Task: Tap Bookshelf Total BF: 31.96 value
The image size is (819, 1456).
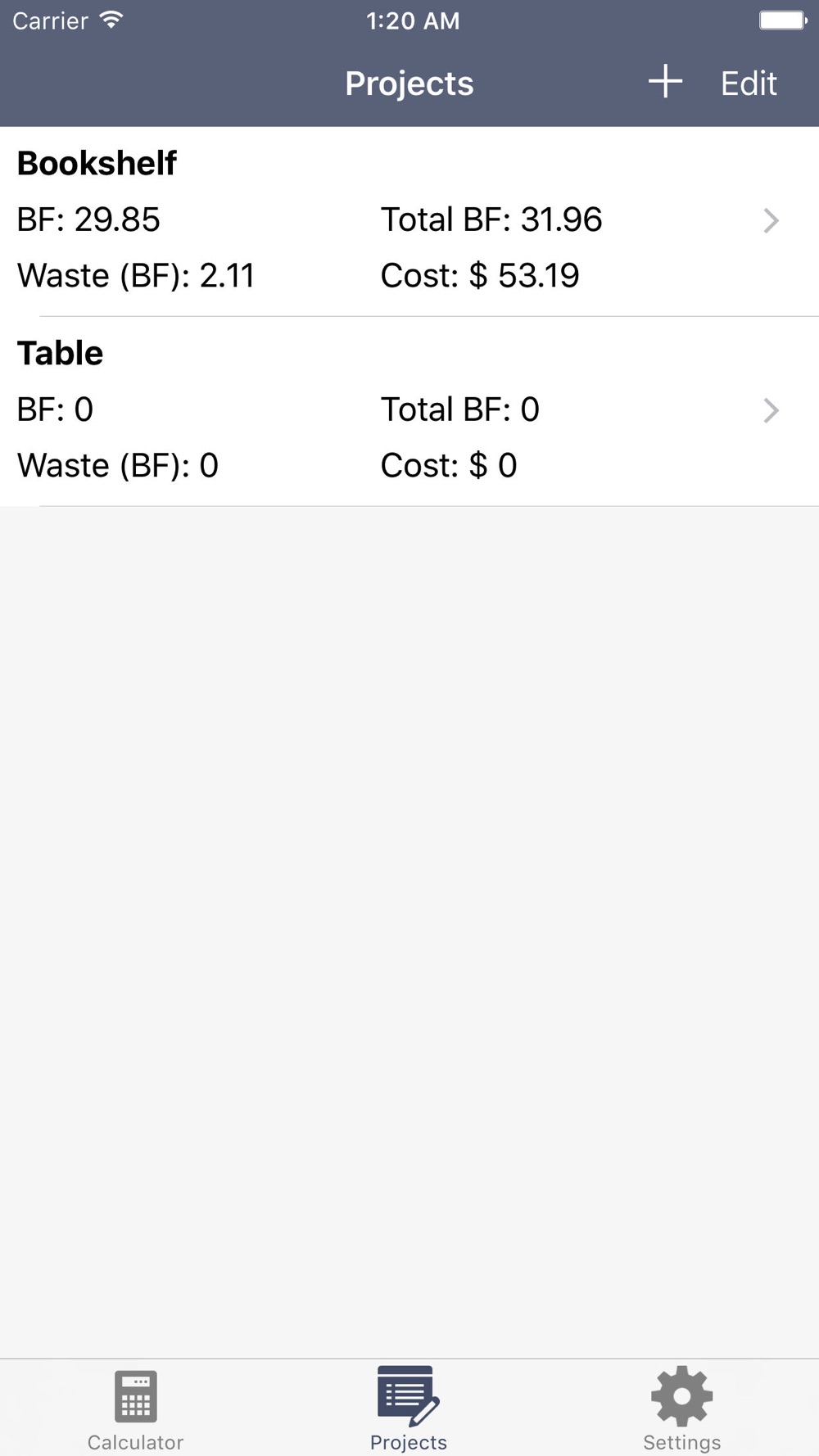Action: (491, 219)
